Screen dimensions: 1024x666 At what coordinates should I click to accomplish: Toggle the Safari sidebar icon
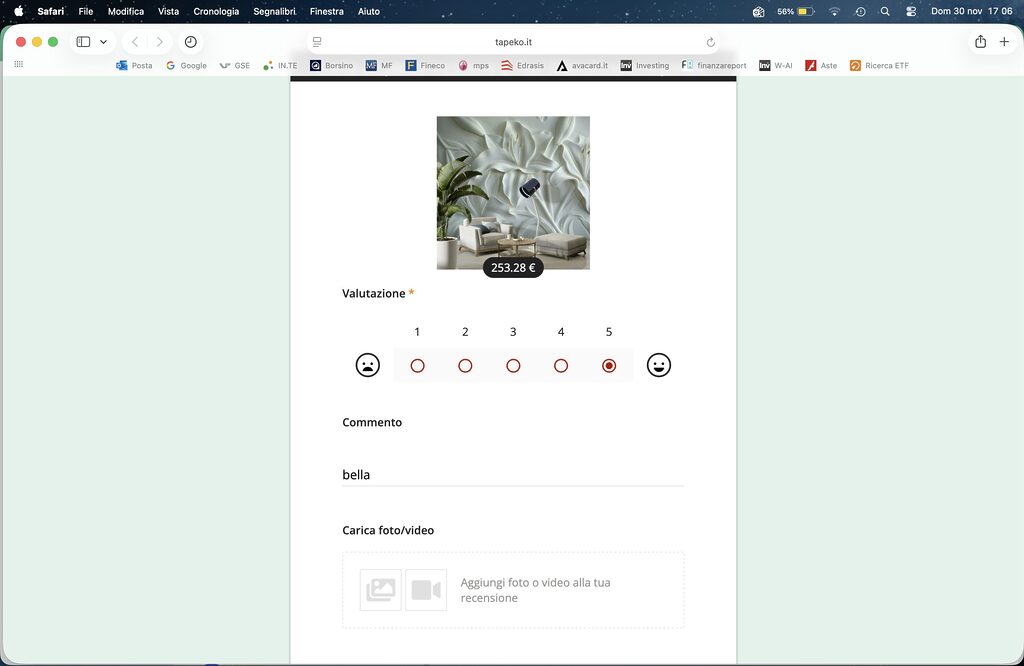click(x=83, y=42)
